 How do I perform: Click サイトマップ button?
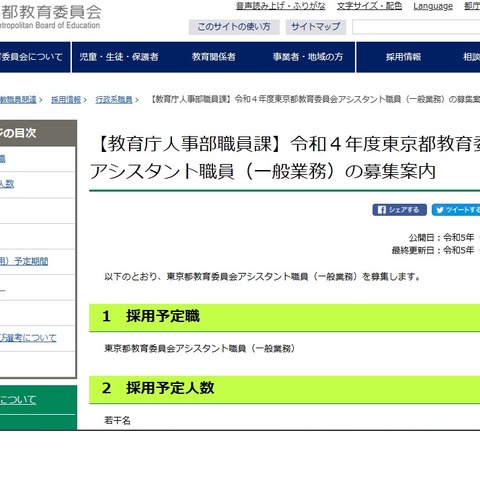point(316,27)
